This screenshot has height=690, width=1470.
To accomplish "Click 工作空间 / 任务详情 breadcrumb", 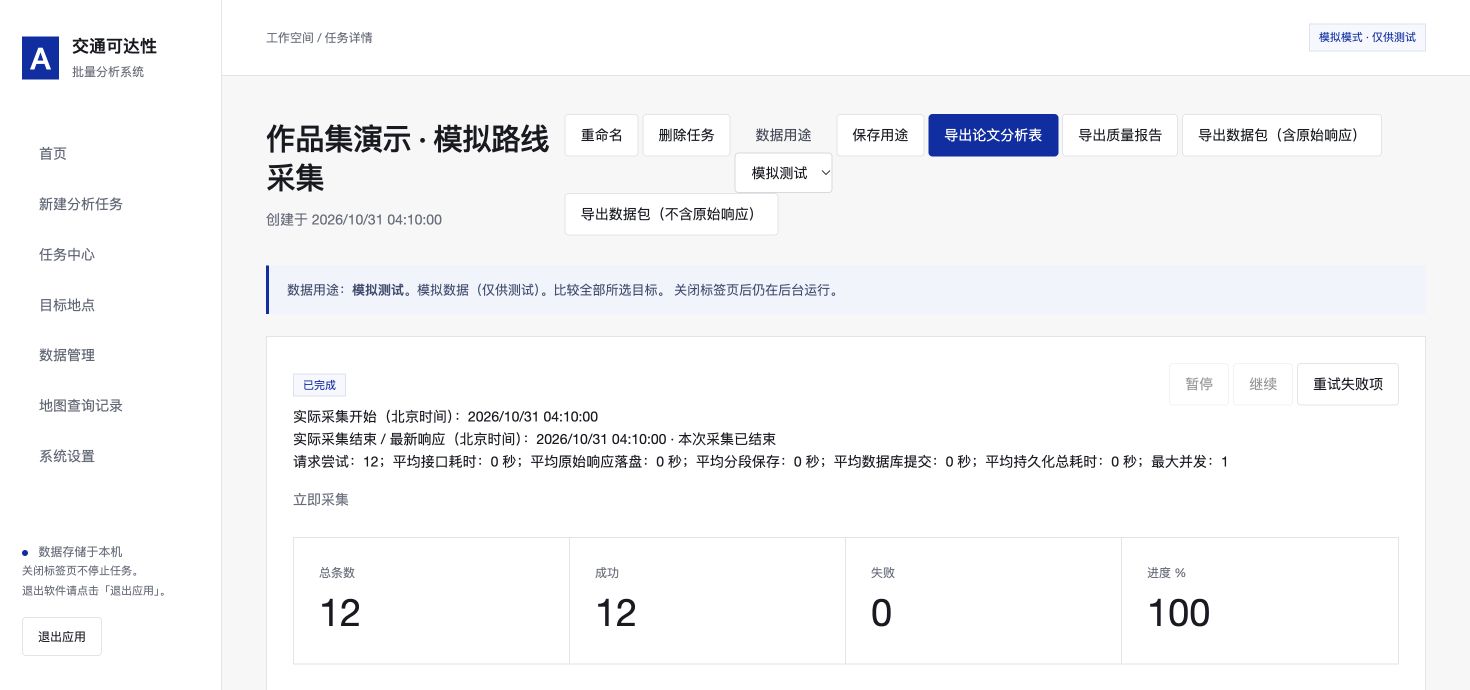I will [x=319, y=38].
